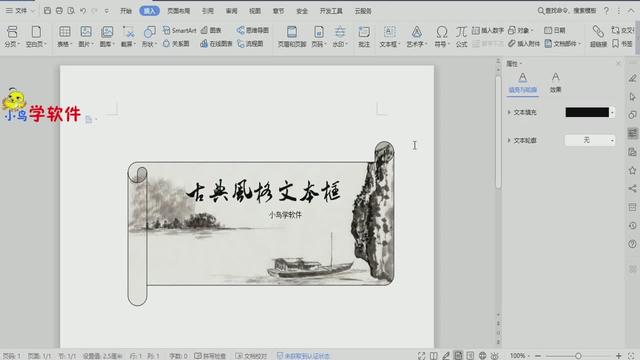Click the Save icon in quick access
Viewport: 640px width, 360px height.
coord(47,11)
